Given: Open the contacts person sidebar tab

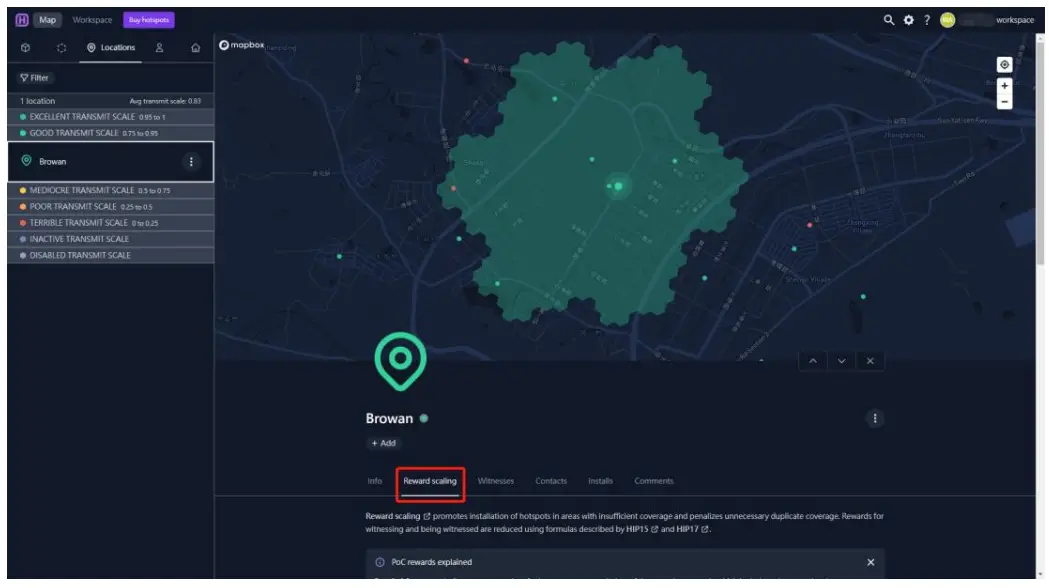Looking at the screenshot, I should click(x=159, y=48).
